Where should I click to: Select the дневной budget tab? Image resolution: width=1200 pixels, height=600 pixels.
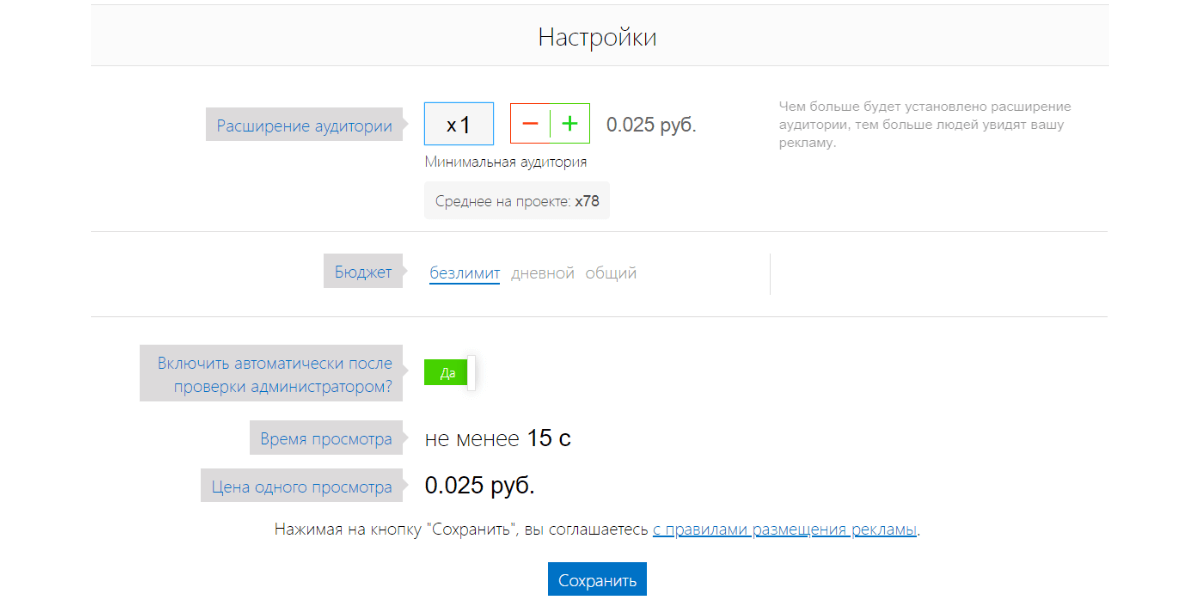543,273
